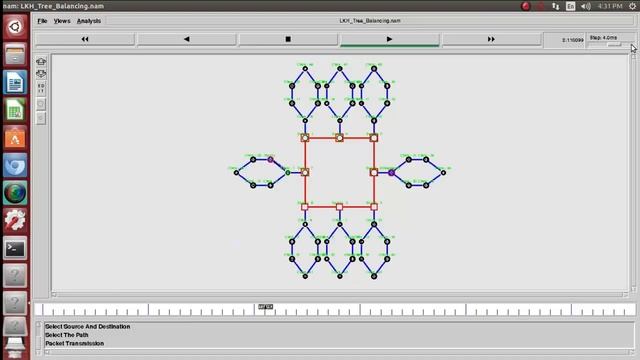Click the canvas horizontal scrollbar

click(340, 294)
